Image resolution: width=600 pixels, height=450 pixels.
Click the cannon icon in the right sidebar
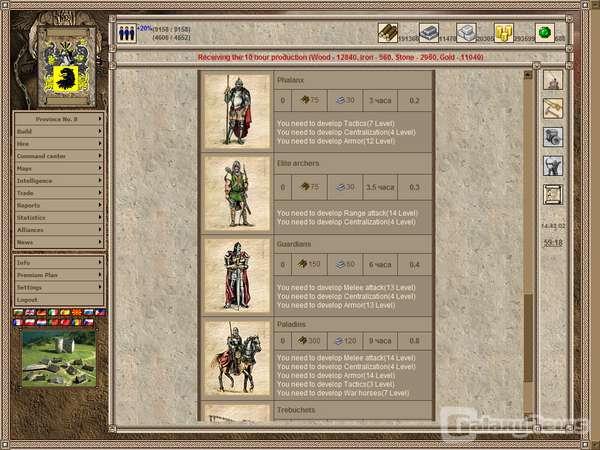point(553,137)
